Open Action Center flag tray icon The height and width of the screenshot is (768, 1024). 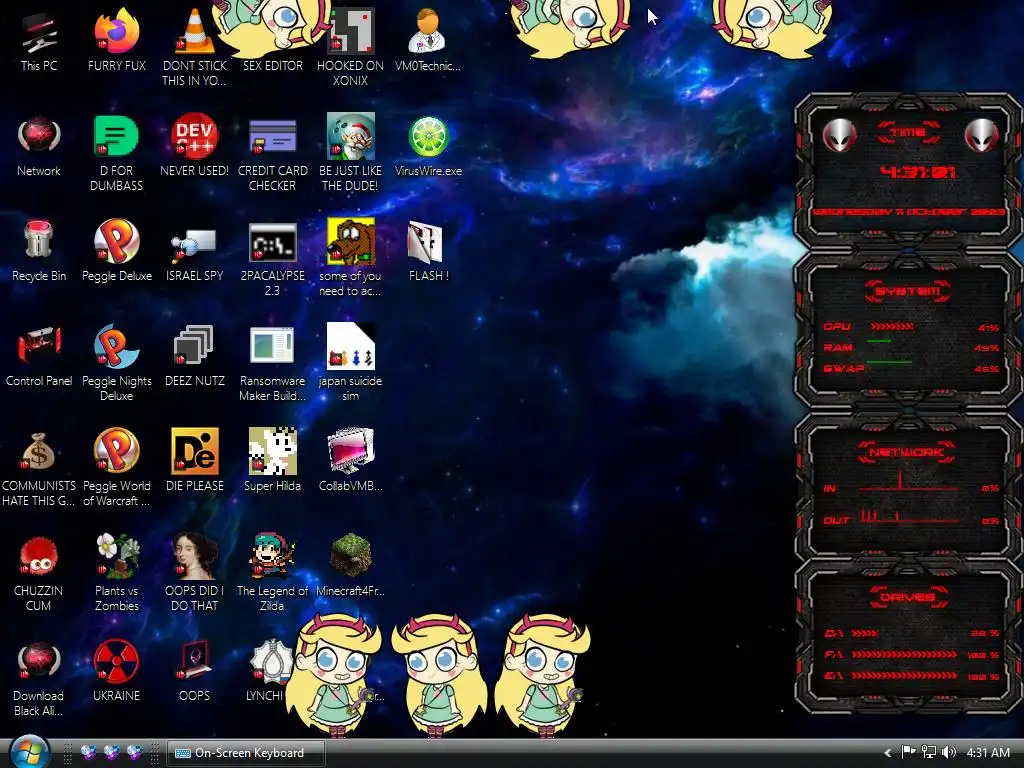pos(908,752)
